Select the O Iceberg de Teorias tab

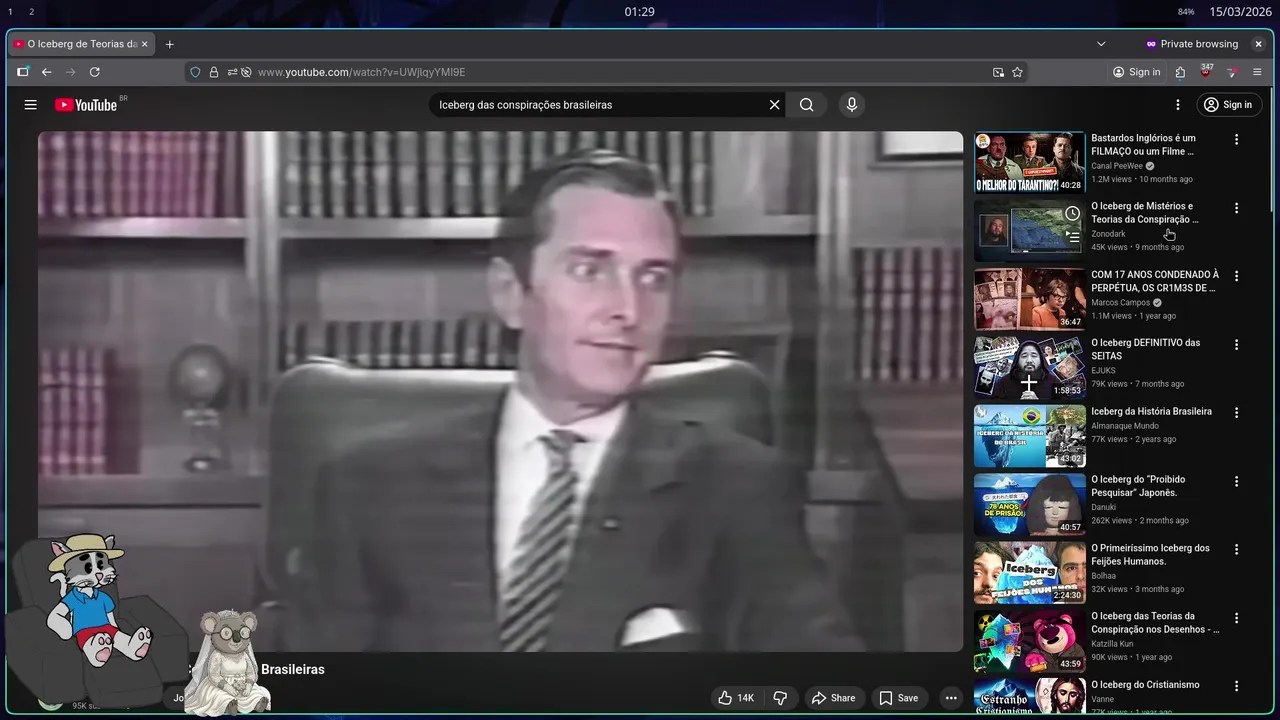[x=81, y=44]
